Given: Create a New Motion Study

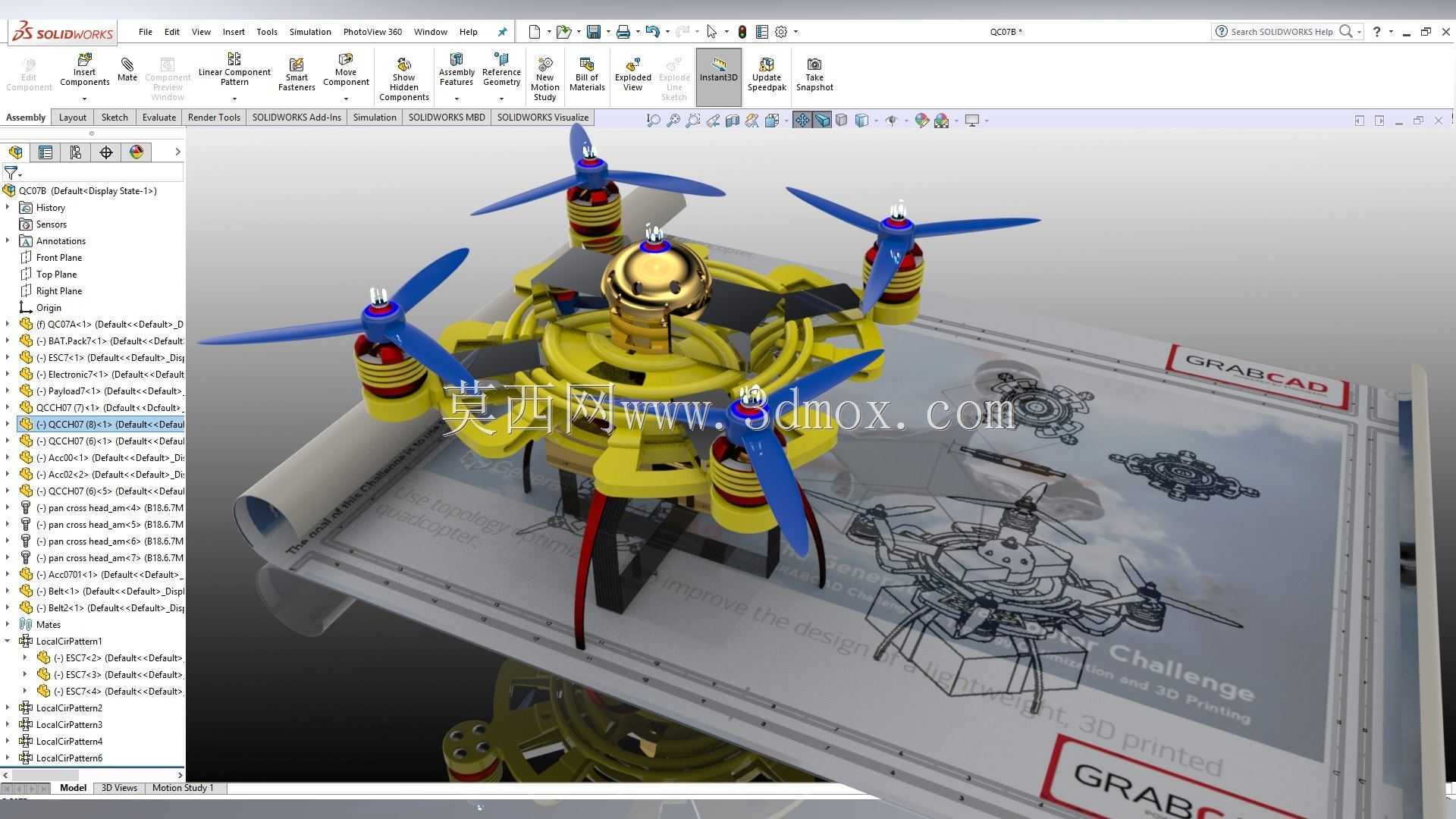Looking at the screenshot, I should click(544, 78).
